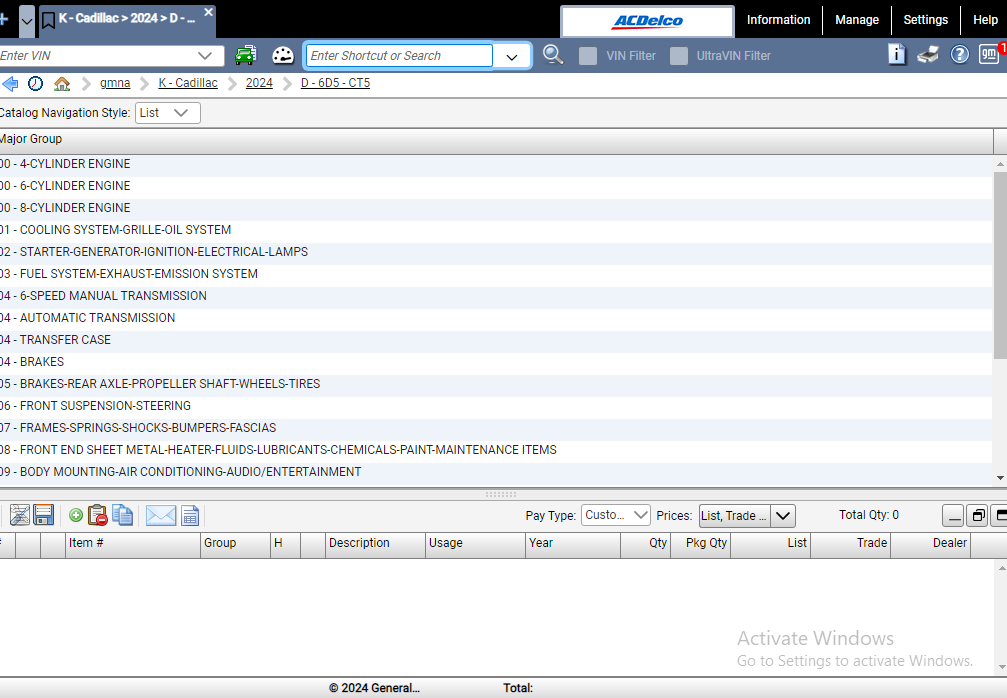Go to the K - Cadillac breadcrumb link
Image resolution: width=1007 pixels, height=698 pixels.
click(x=187, y=83)
